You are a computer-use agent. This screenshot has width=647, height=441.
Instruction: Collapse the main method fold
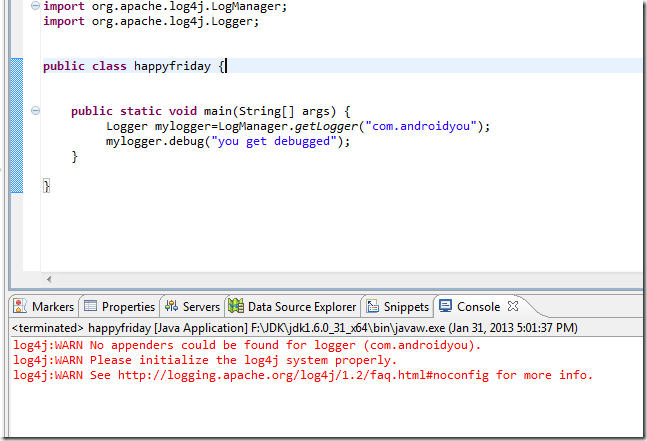(x=35, y=111)
